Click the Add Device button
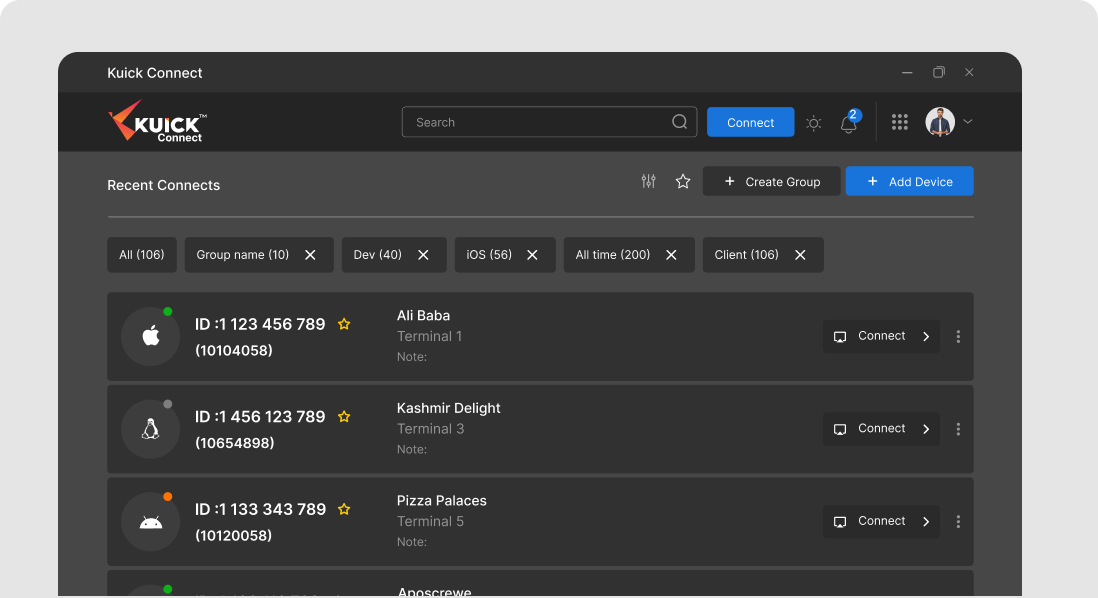1098x598 pixels. (x=910, y=181)
